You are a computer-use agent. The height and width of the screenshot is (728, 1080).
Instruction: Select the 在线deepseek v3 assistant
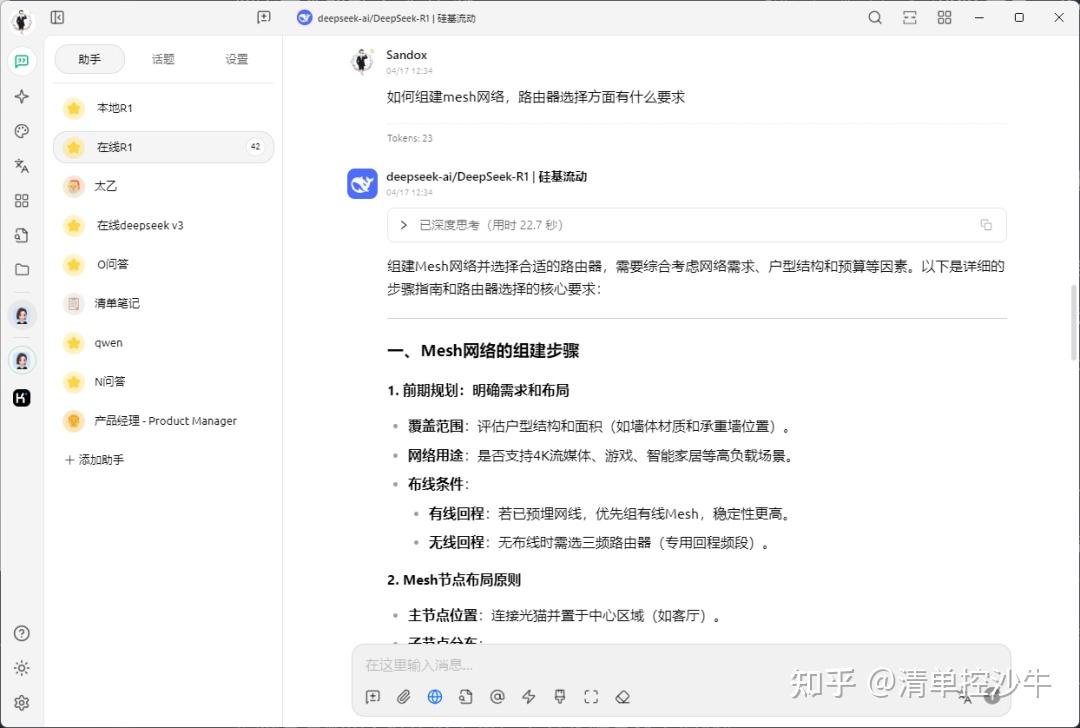(x=163, y=225)
